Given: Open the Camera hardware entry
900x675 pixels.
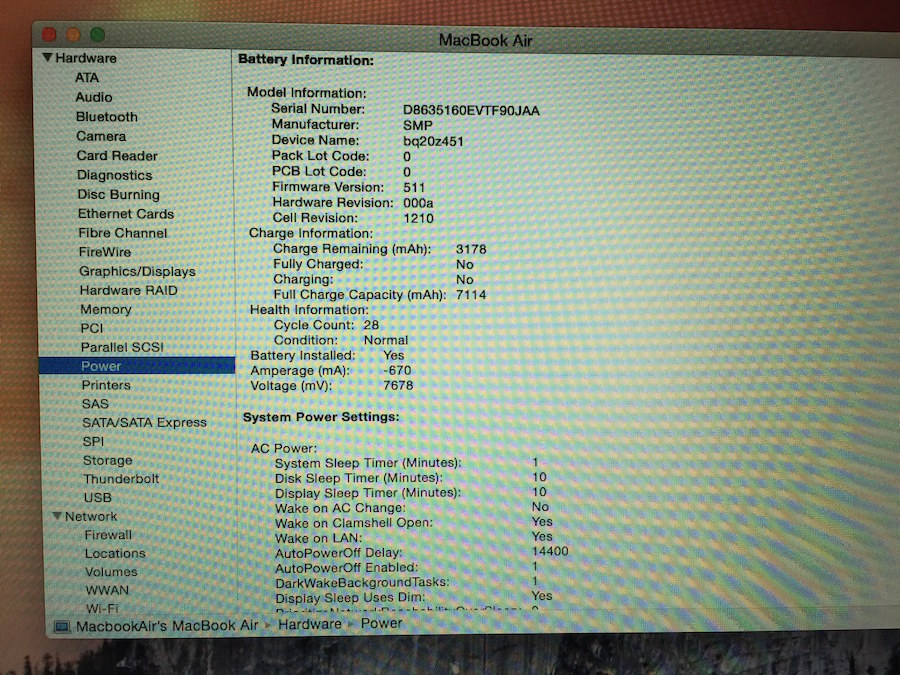Looking at the screenshot, I should pos(101,136).
